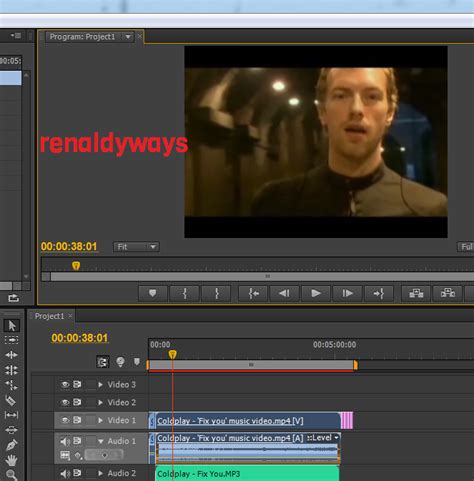Click the timeline playhead marker
The width and height of the screenshot is (474, 481).
tap(172, 354)
